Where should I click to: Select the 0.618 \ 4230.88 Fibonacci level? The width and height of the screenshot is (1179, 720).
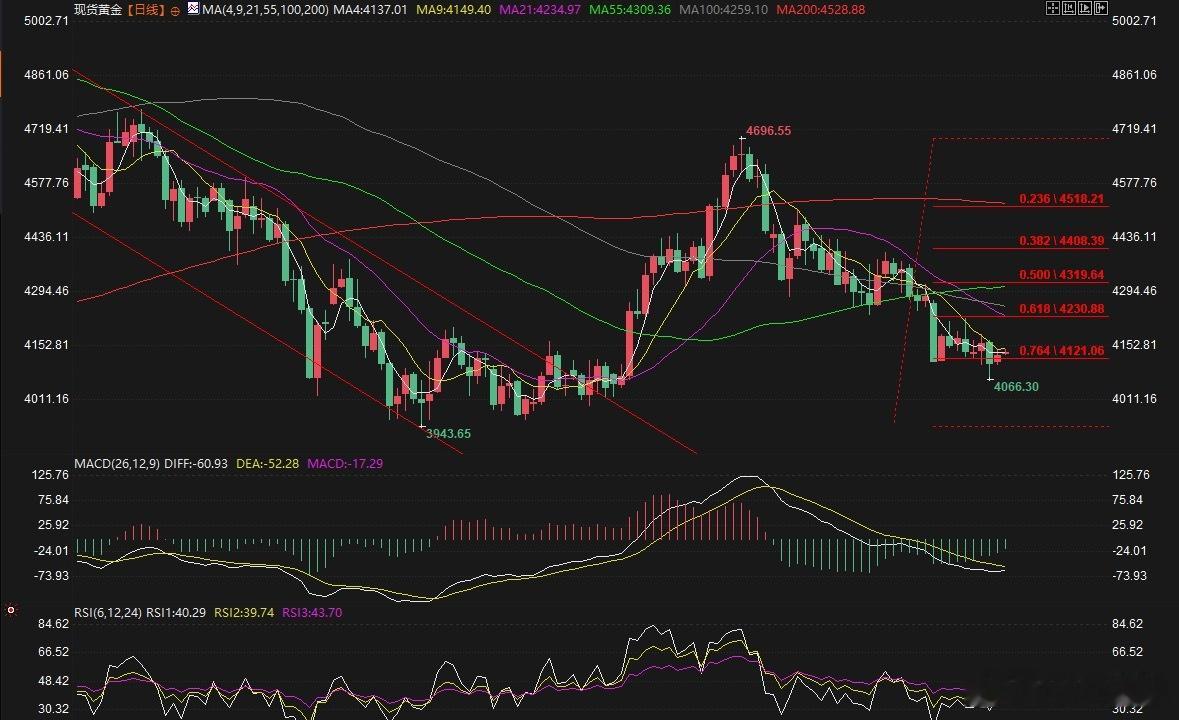click(1062, 309)
